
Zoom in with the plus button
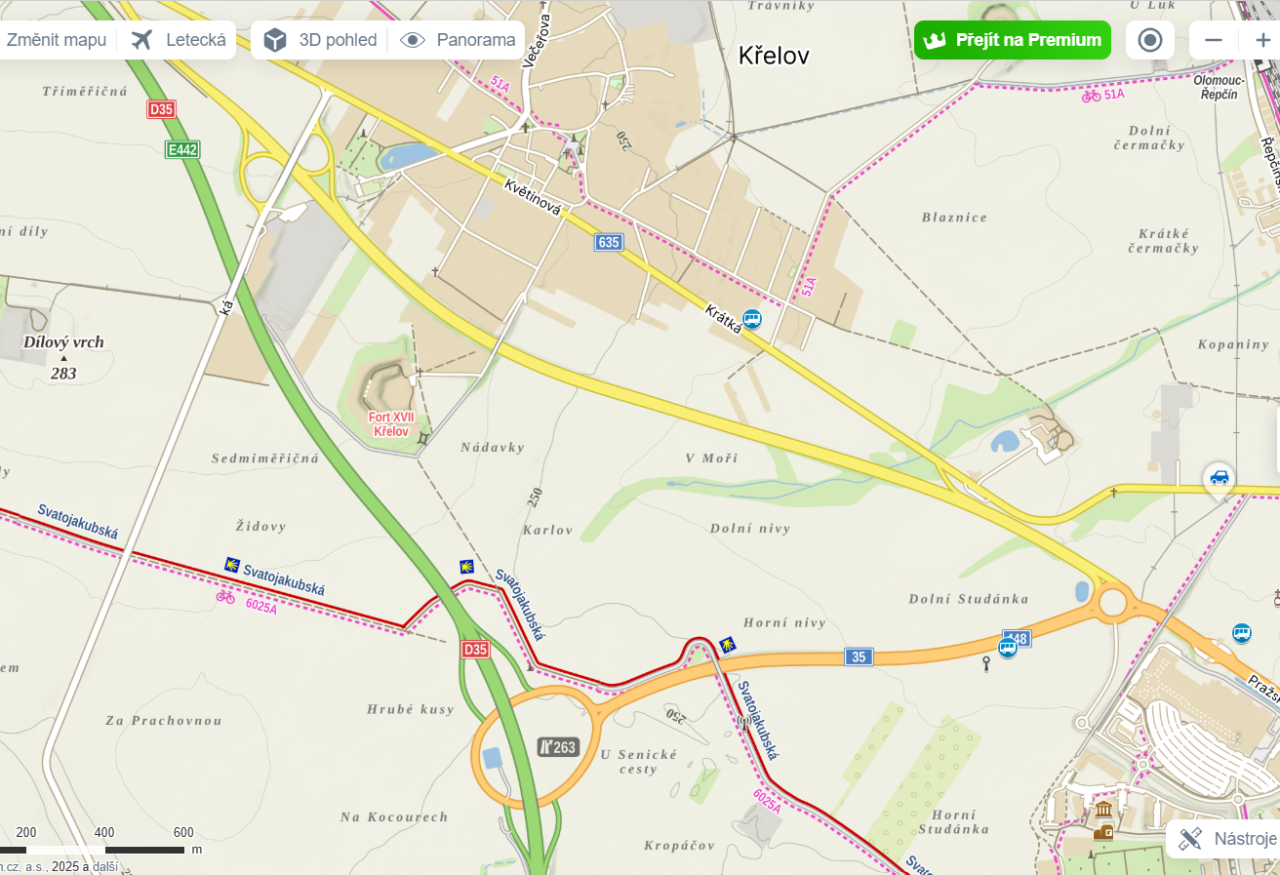[1262, 40]
